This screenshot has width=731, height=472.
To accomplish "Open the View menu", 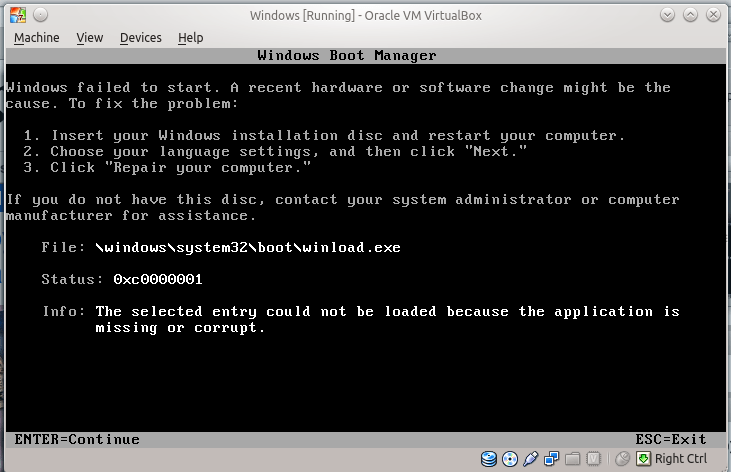I will [90, 38].
